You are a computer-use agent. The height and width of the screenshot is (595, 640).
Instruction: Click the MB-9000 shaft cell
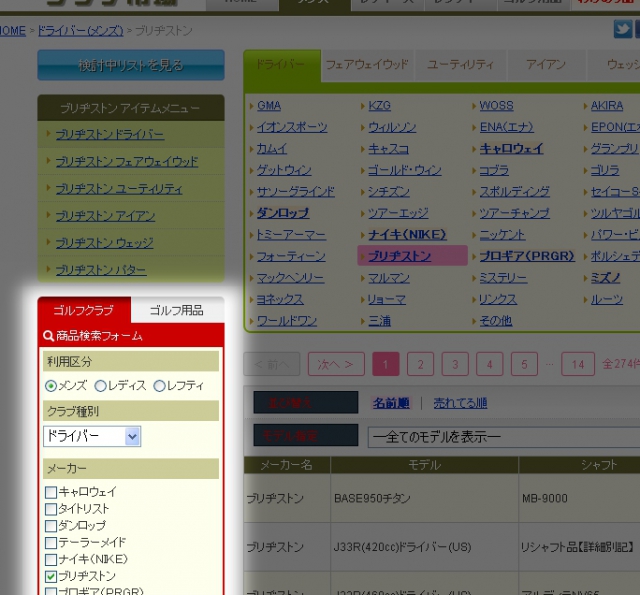(x=580, y=498)
